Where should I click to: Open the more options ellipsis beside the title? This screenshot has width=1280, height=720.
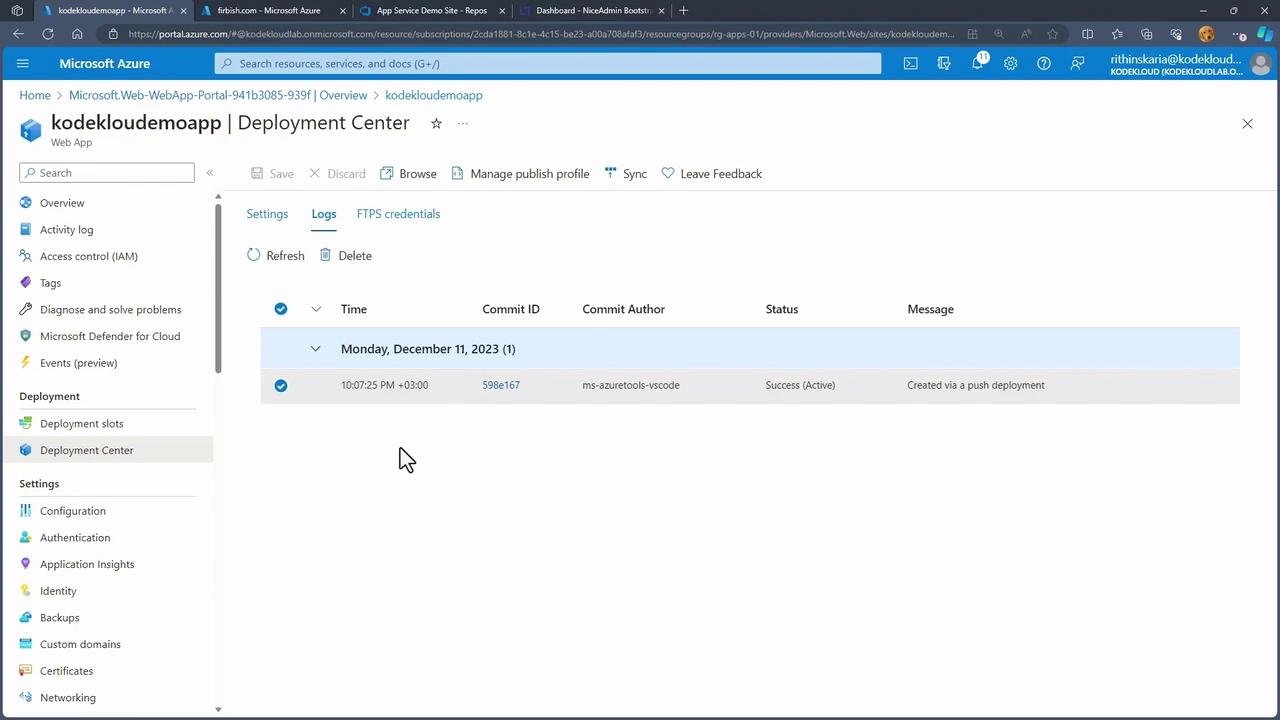tap(463, 123)
